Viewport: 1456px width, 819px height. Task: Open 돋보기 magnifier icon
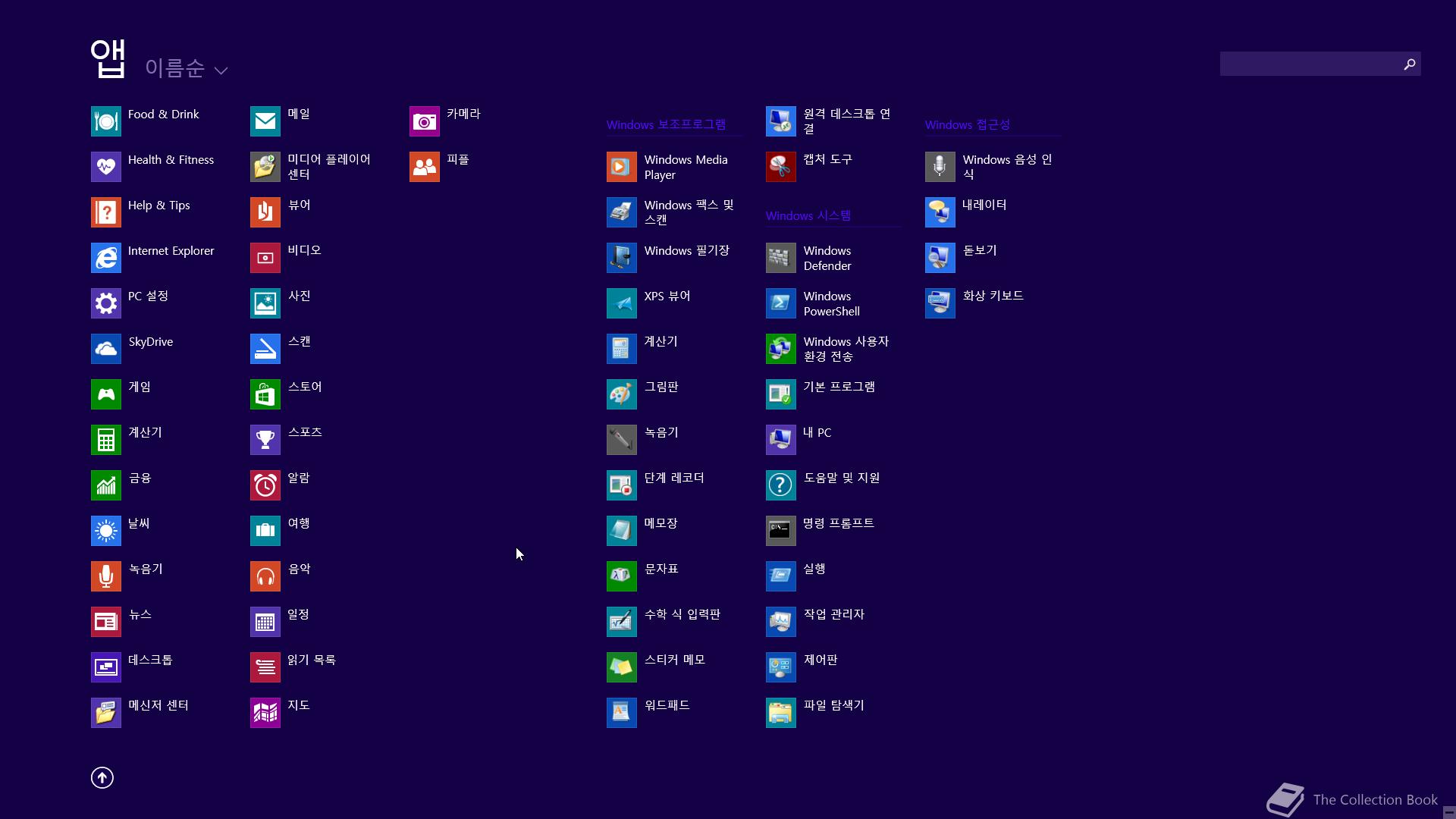coord(940,258)
